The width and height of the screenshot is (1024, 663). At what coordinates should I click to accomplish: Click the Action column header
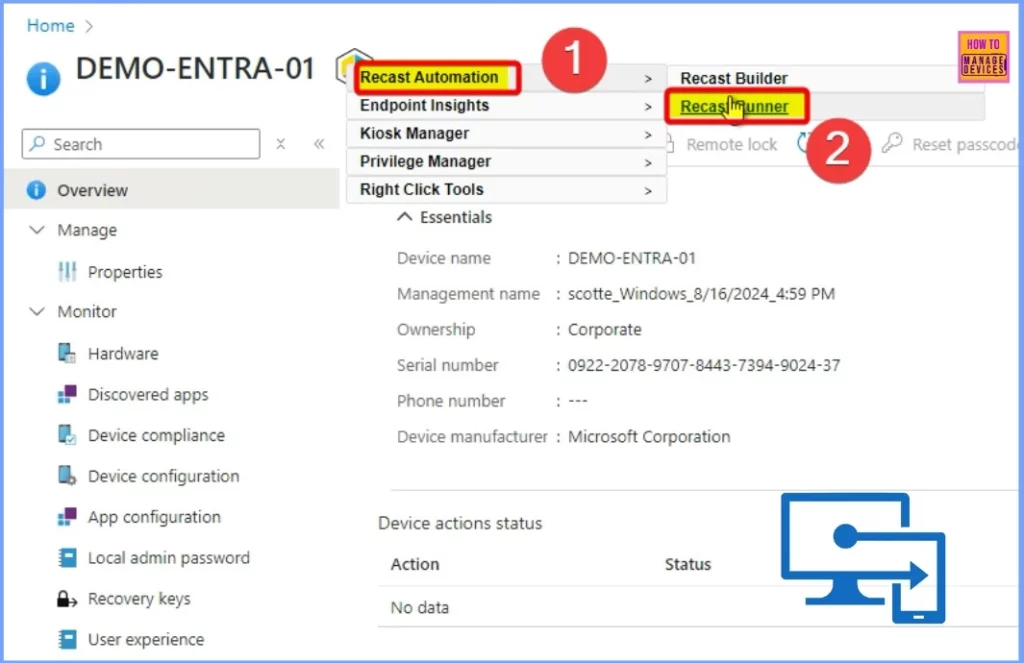click(x=415, y=564)
